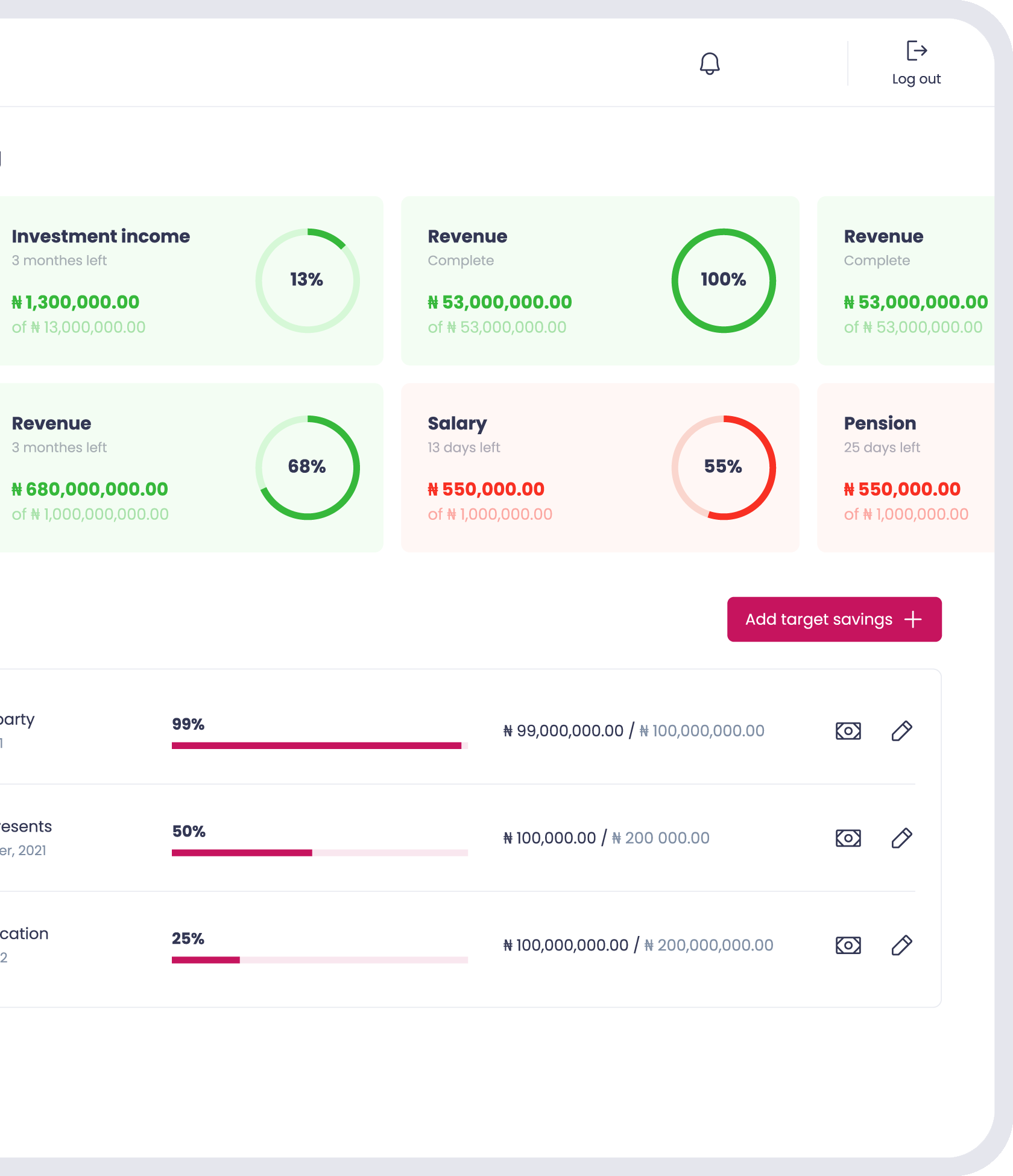Screen dimensions: 1013x1176
Task: Click the pencil edit icon on the 99% row
Action: click(x=902, y=731)
